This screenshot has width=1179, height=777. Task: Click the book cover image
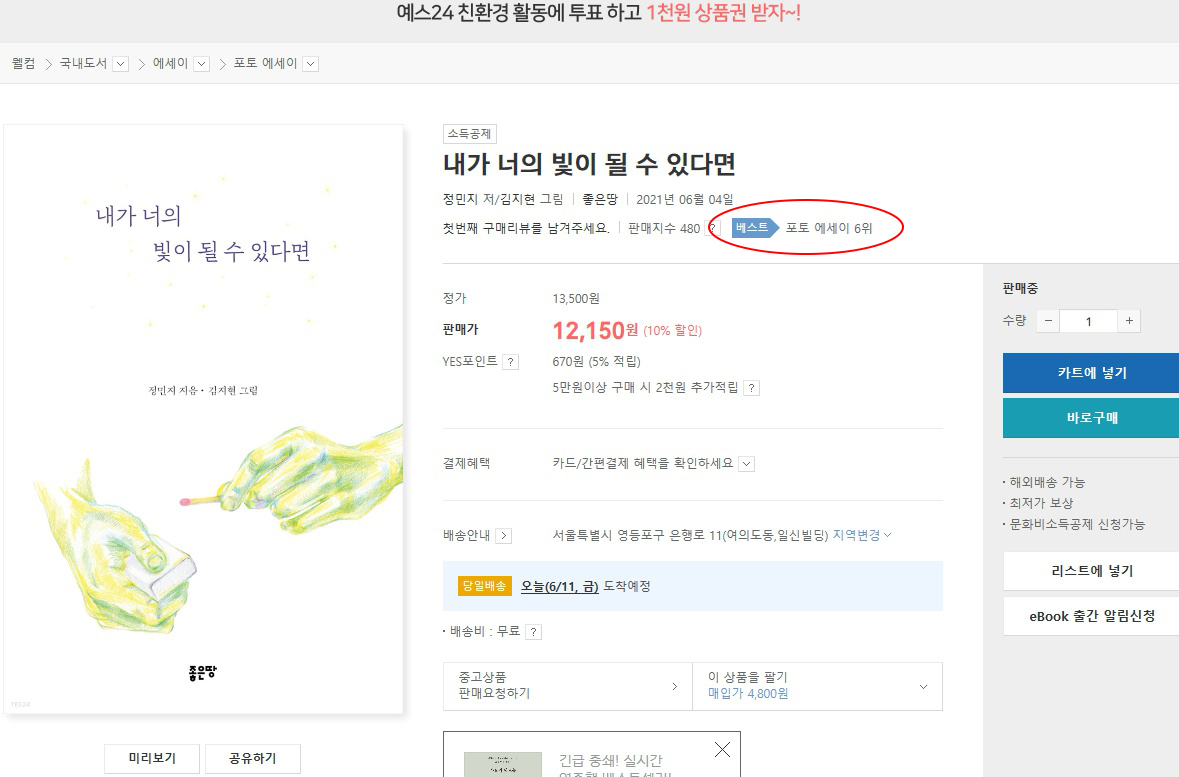pyautogui.click(x=203, y=419)
